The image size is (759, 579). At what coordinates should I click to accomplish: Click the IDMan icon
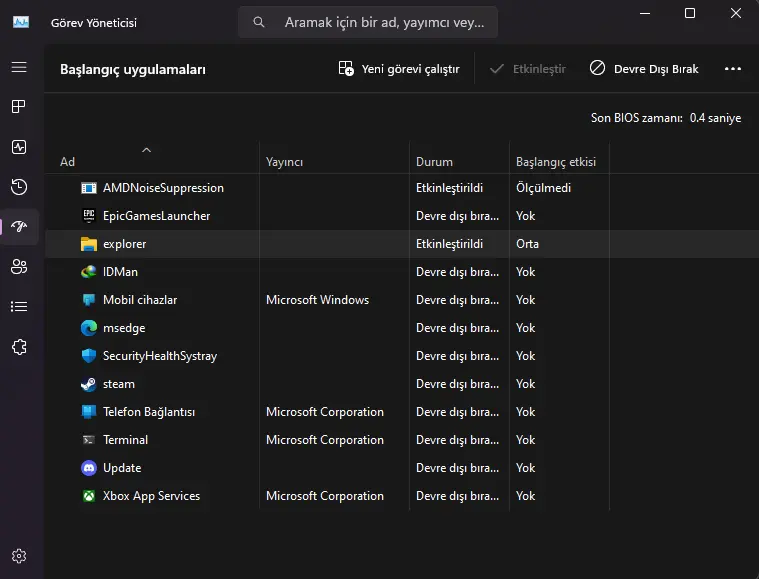coord(89,272)
